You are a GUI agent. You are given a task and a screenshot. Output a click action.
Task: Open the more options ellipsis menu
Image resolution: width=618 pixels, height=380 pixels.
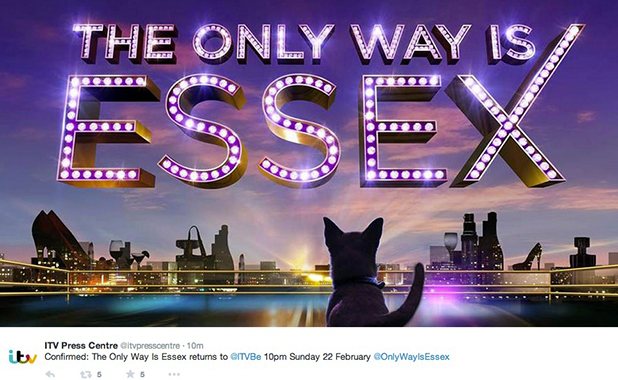pyautogui.click(x=174, y=374)
